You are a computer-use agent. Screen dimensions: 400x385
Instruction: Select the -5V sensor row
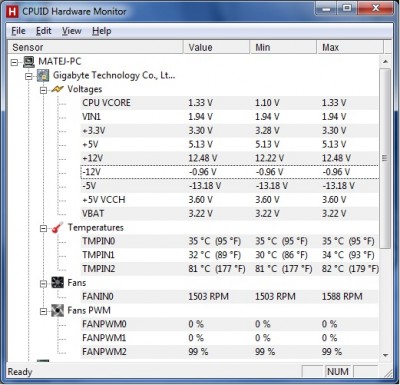tap(229, 186)
